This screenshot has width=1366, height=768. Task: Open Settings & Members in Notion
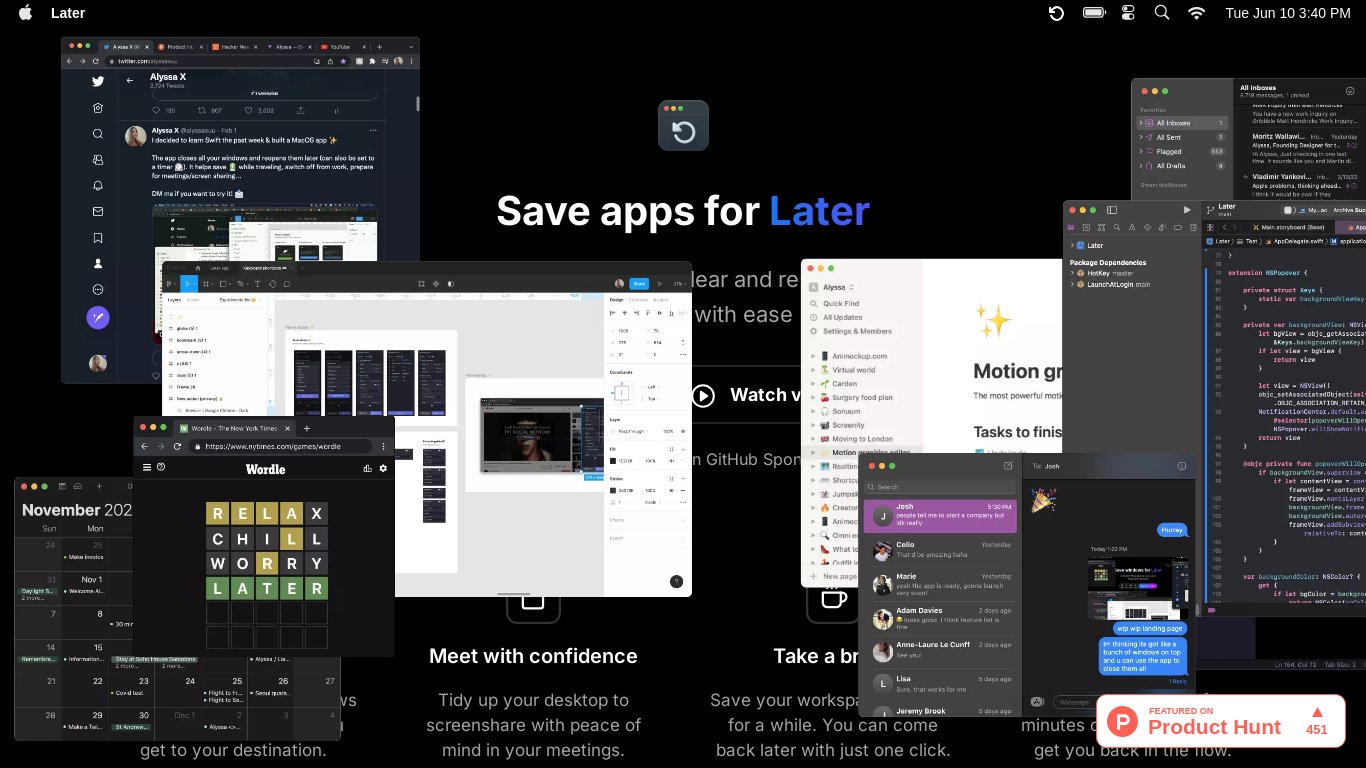(851, 331)
